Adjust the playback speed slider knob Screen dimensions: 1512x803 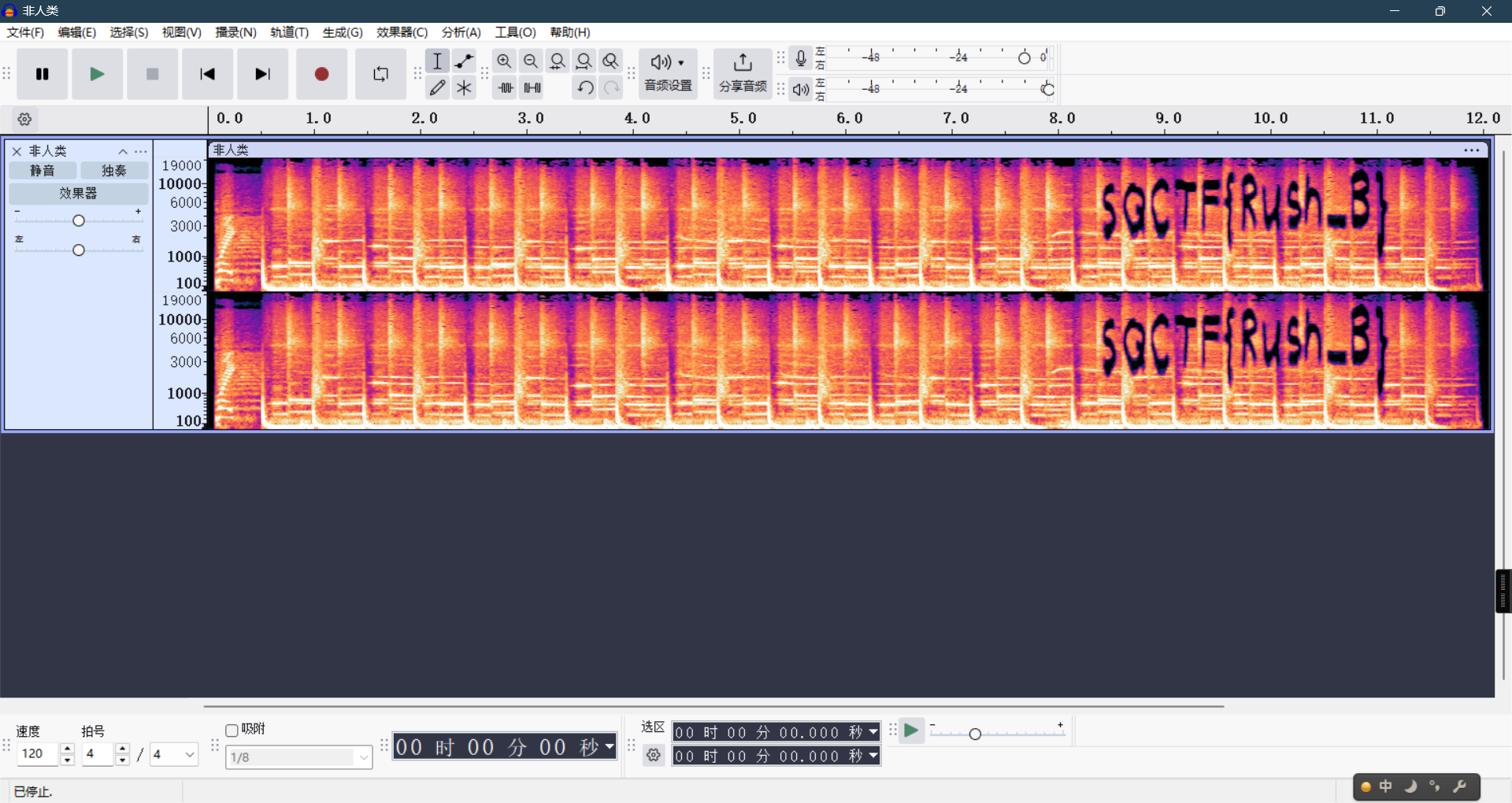[975, 734]
